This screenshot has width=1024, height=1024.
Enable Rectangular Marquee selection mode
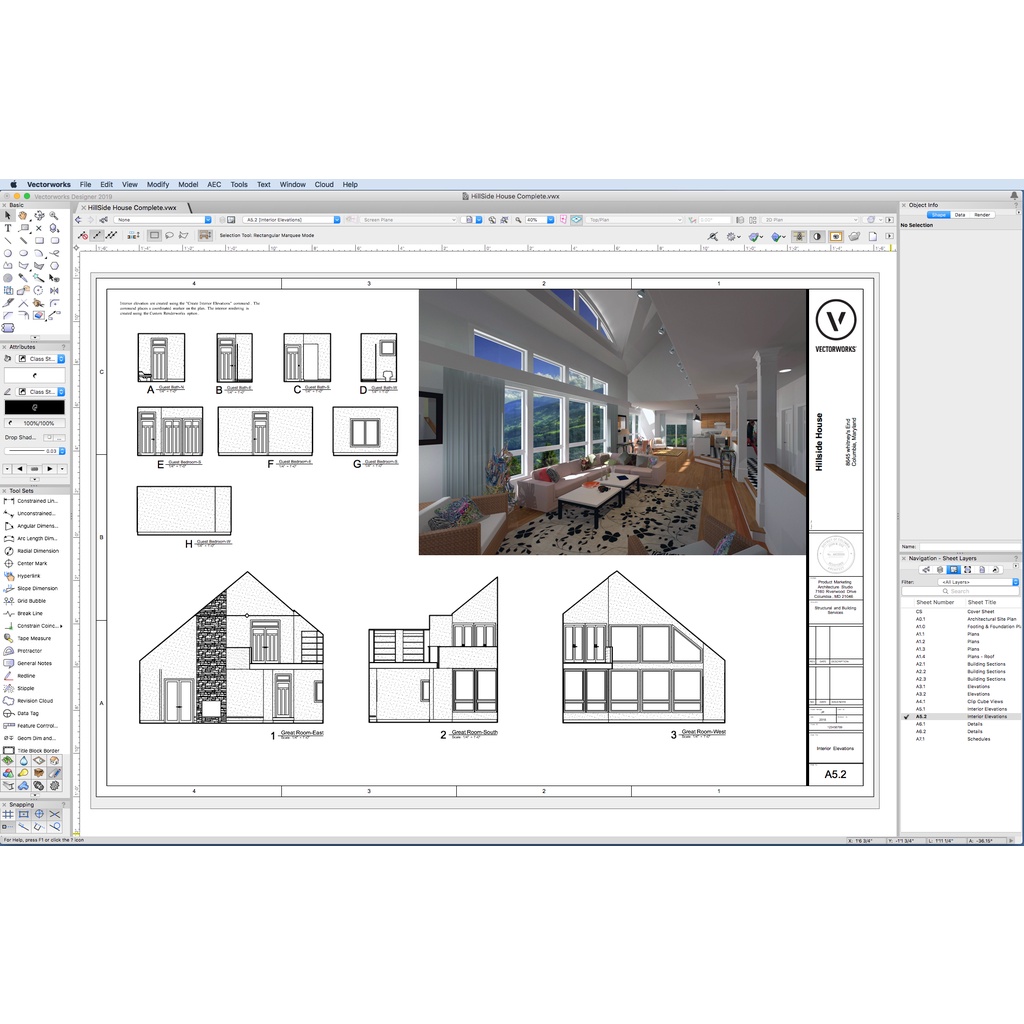coord(155,236)
